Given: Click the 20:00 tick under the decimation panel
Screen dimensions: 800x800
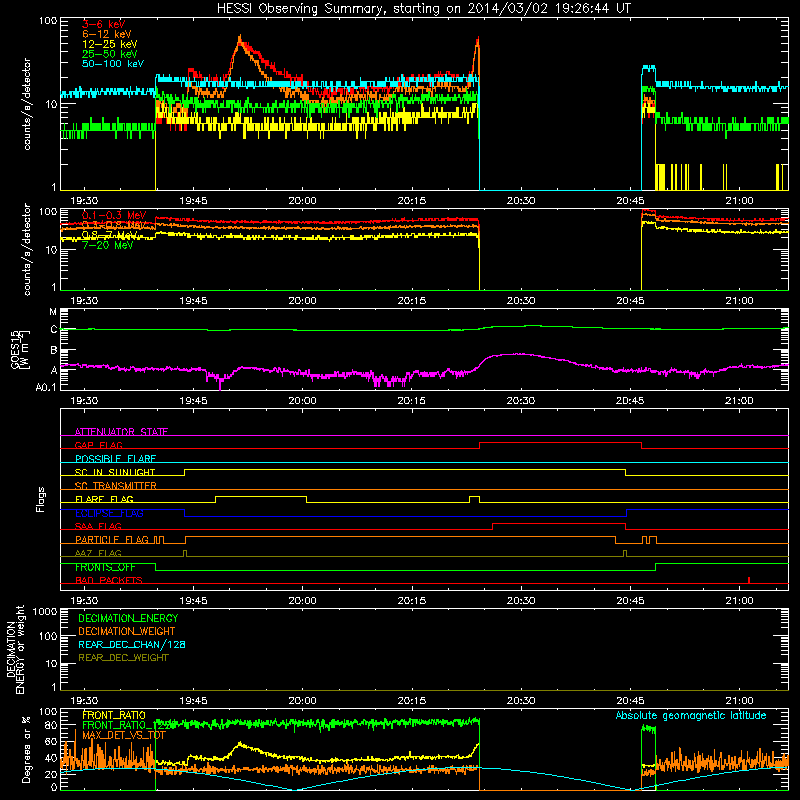Looking at the screenshot, I should point(303,701).
